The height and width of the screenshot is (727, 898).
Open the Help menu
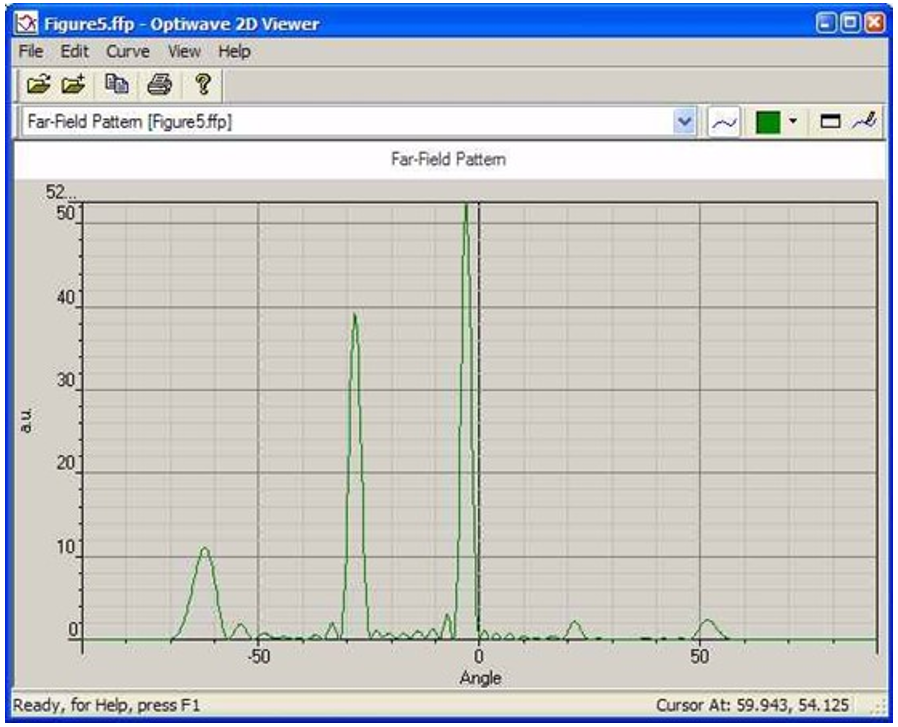[x=235, y=51]
